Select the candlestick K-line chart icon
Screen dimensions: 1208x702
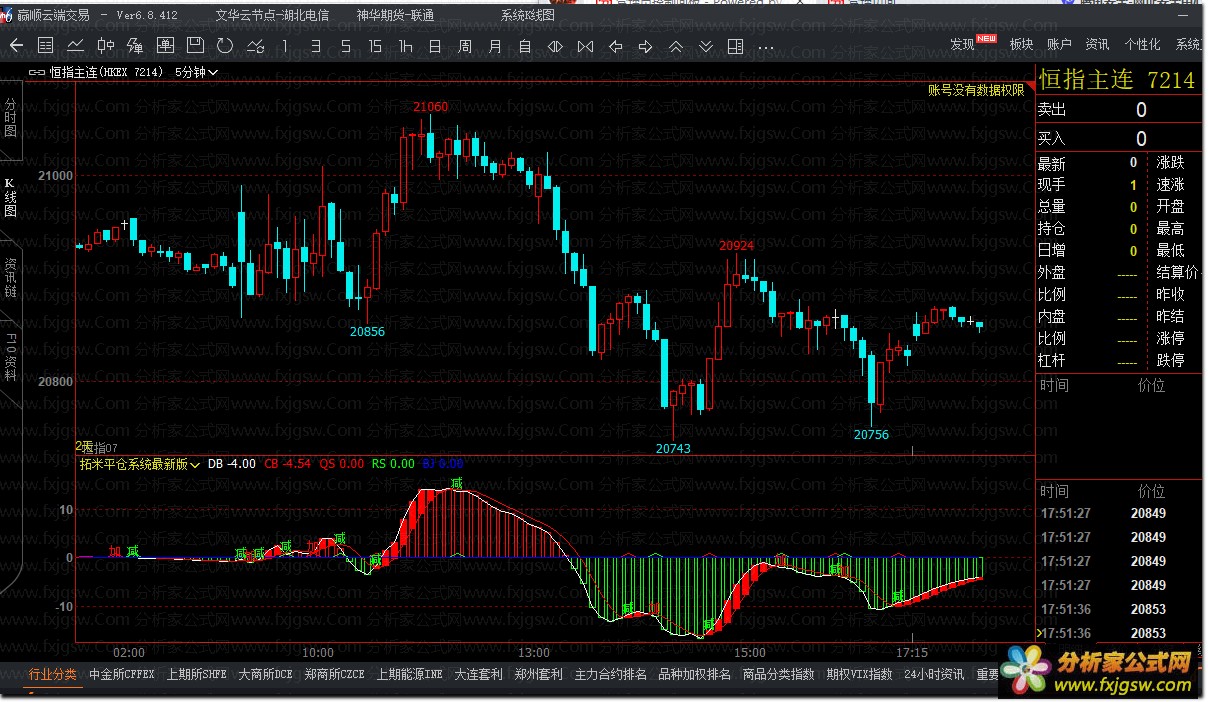(x=105, y=46)
